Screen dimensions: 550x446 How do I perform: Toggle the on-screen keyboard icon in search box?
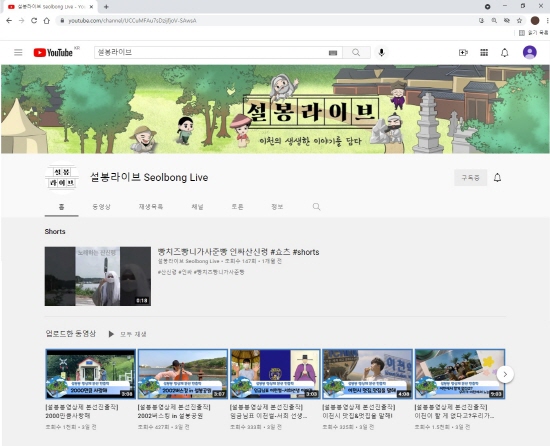click(x=333, y=53)
